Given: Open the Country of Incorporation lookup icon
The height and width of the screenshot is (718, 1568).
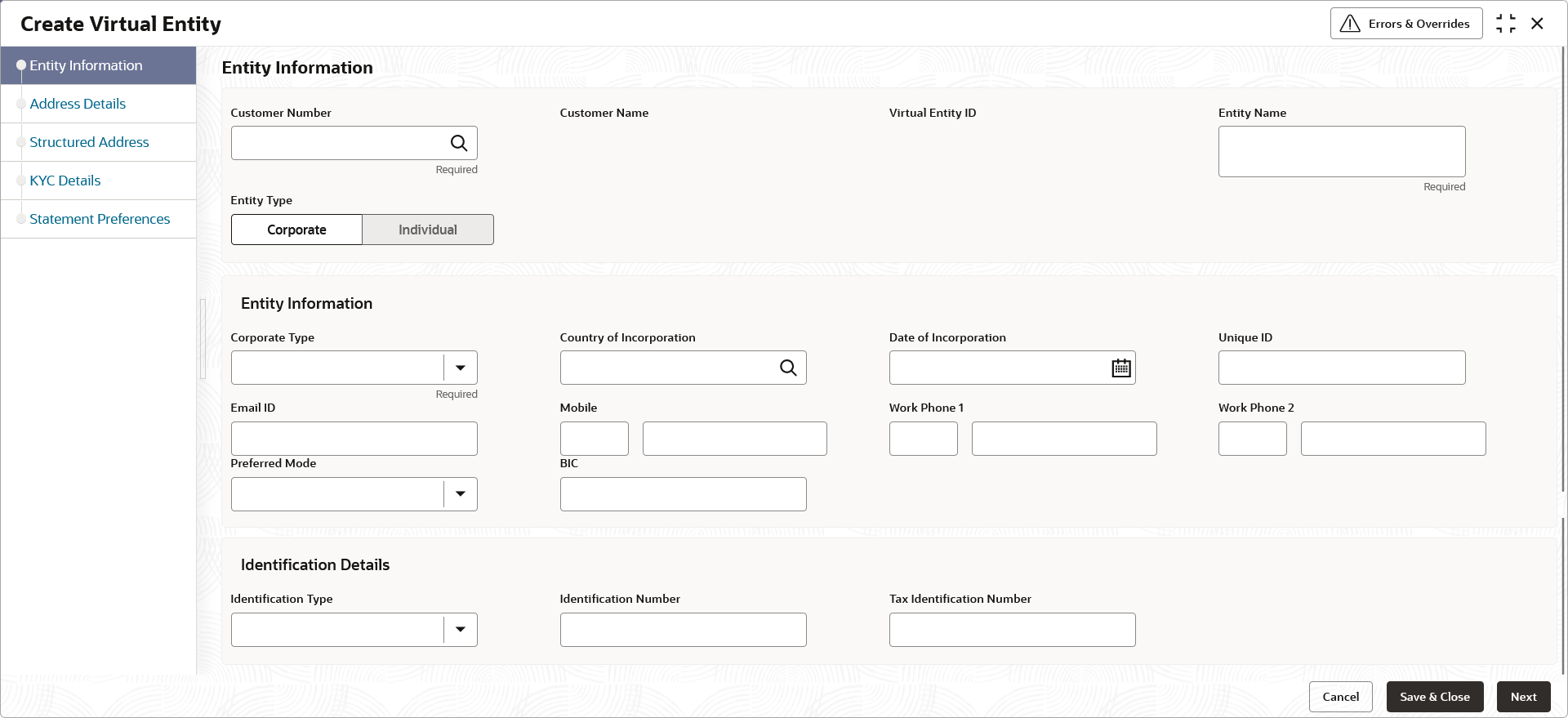Looking at the screenshot, I should coord(788,368).
